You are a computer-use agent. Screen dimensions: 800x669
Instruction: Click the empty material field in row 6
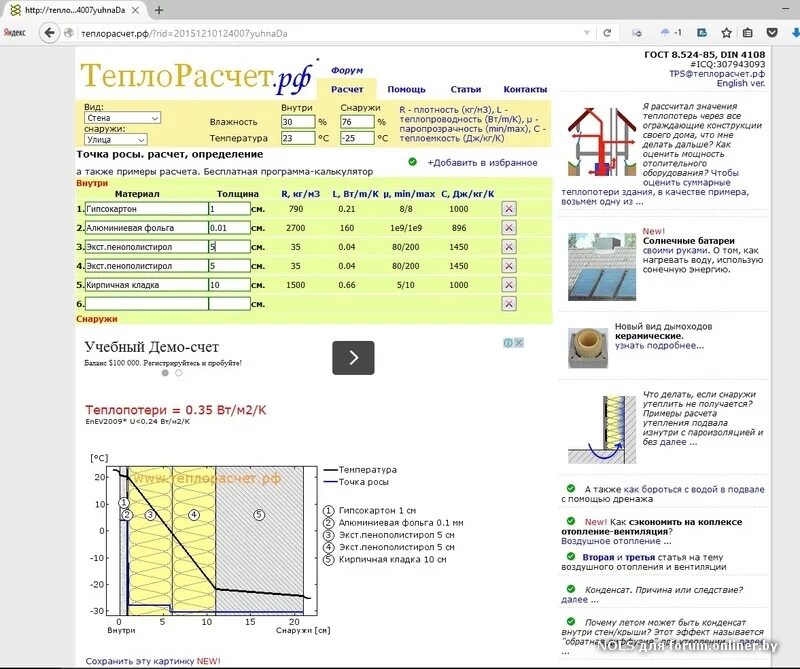(x=146, y=304)
